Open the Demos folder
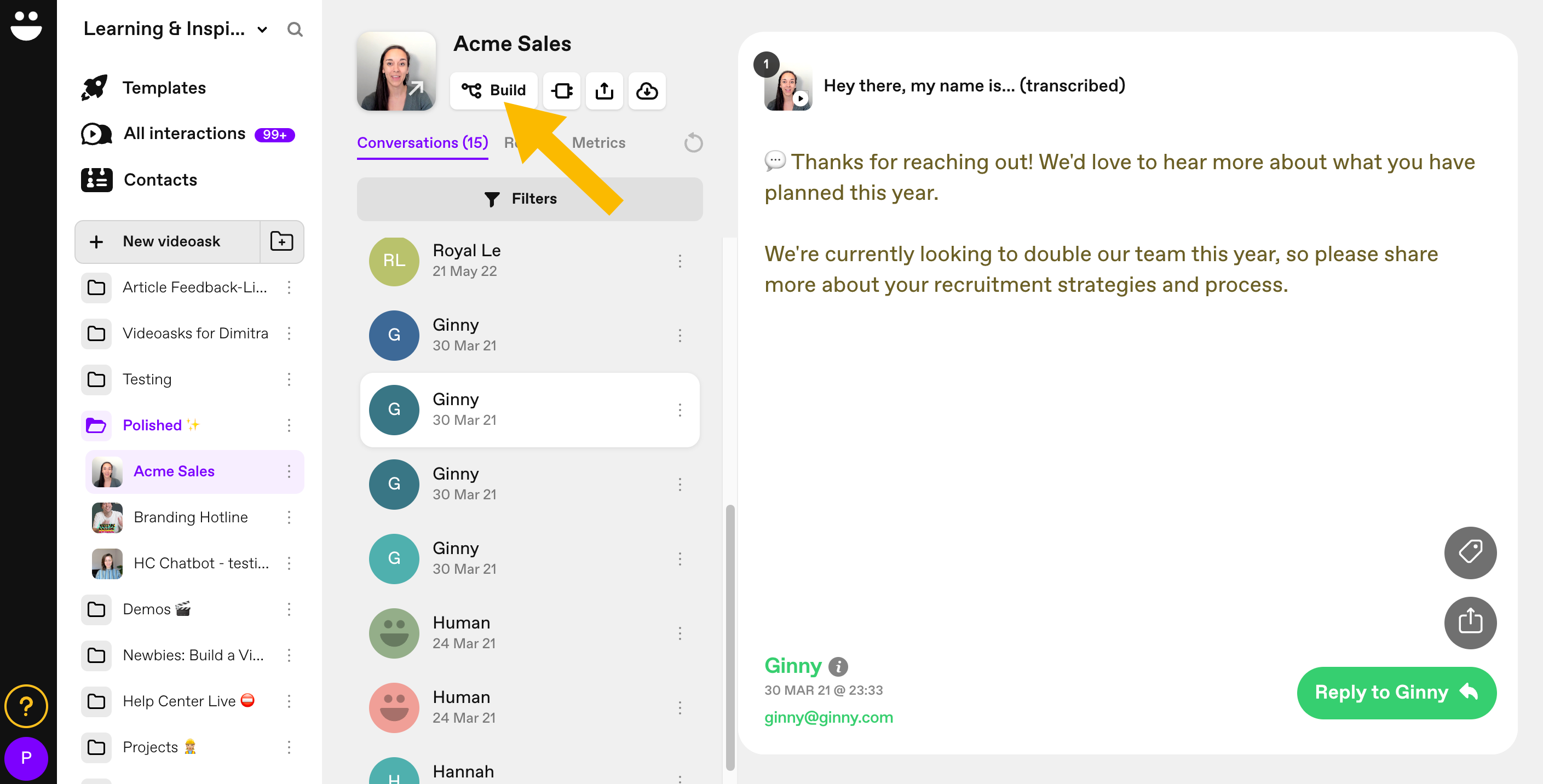 click(136, 610)
